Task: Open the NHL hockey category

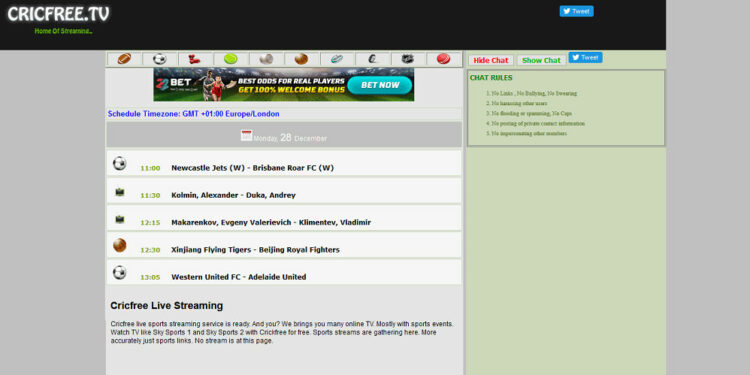Action: [x=408, y=59]
